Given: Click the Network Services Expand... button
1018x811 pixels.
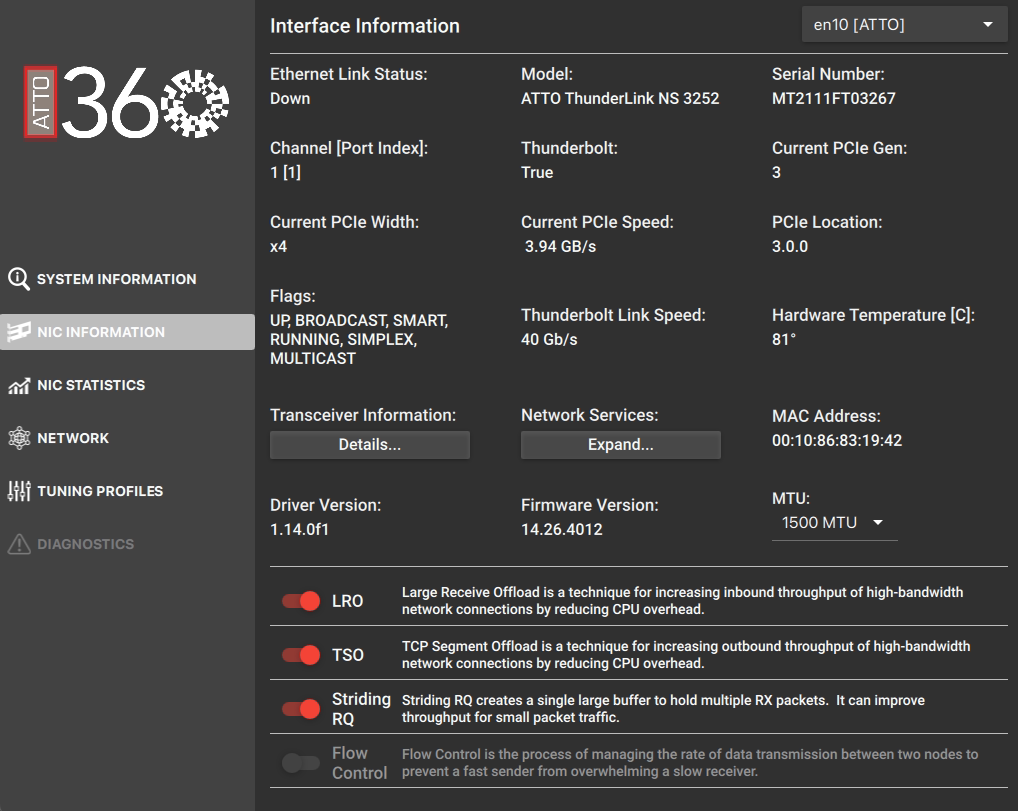Looking at the screenshot, I should pyautogui.click(x=621, y=445).
